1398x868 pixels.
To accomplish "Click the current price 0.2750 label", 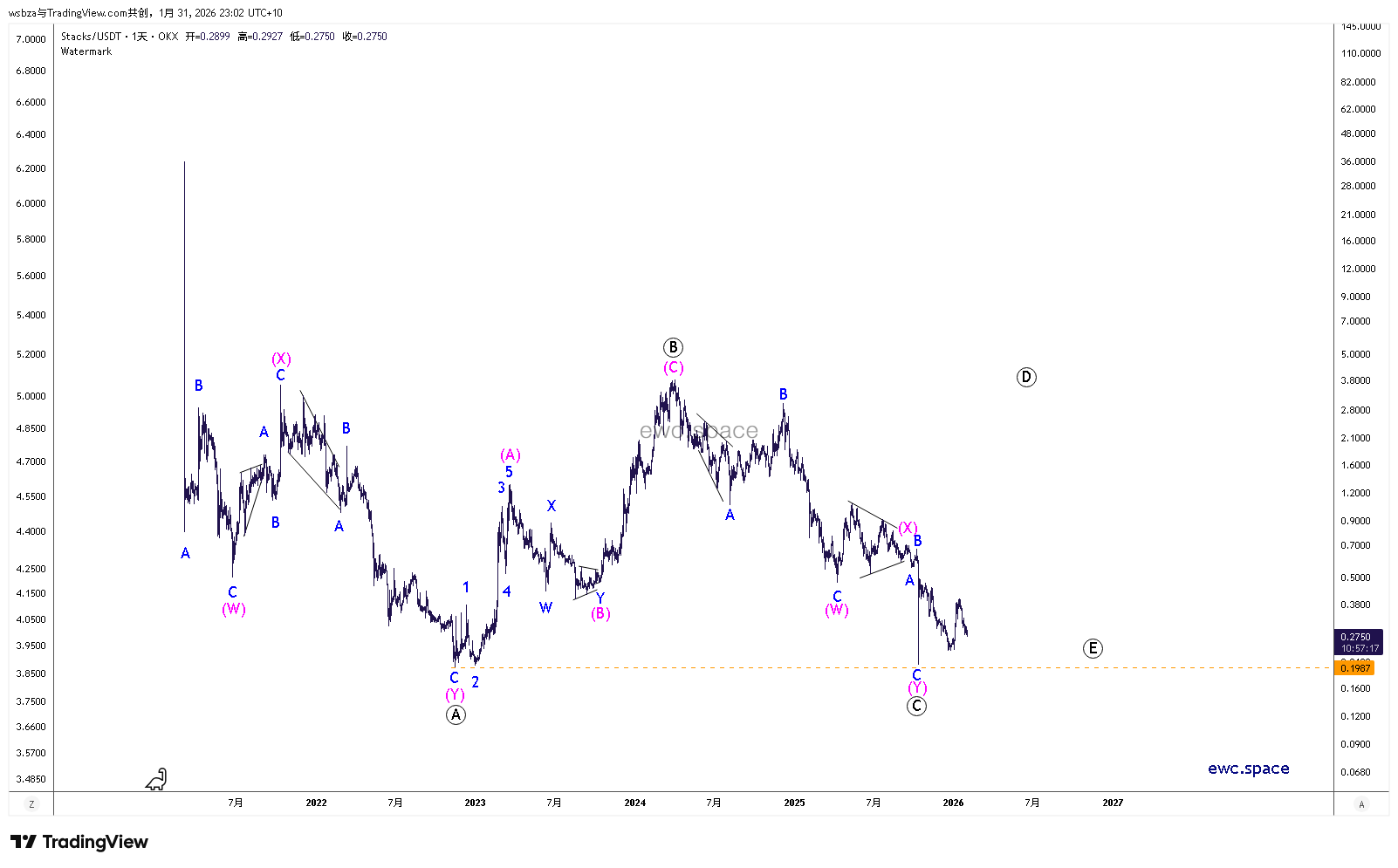I will click(x=1355, y=637).
